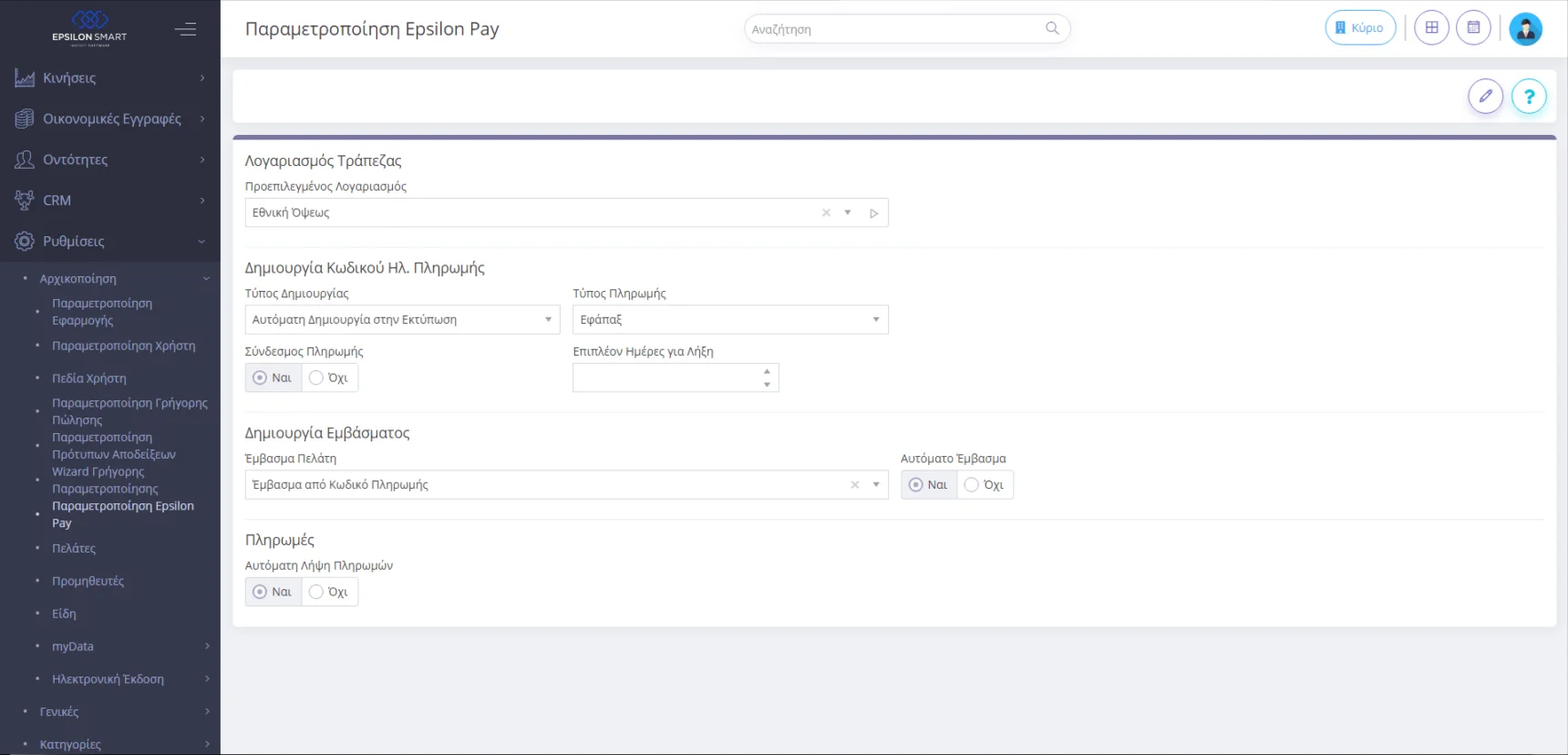Expand the Κινήσεις menu chevron
Viewport: 1568px width, 755px height.
pos(202,78)
